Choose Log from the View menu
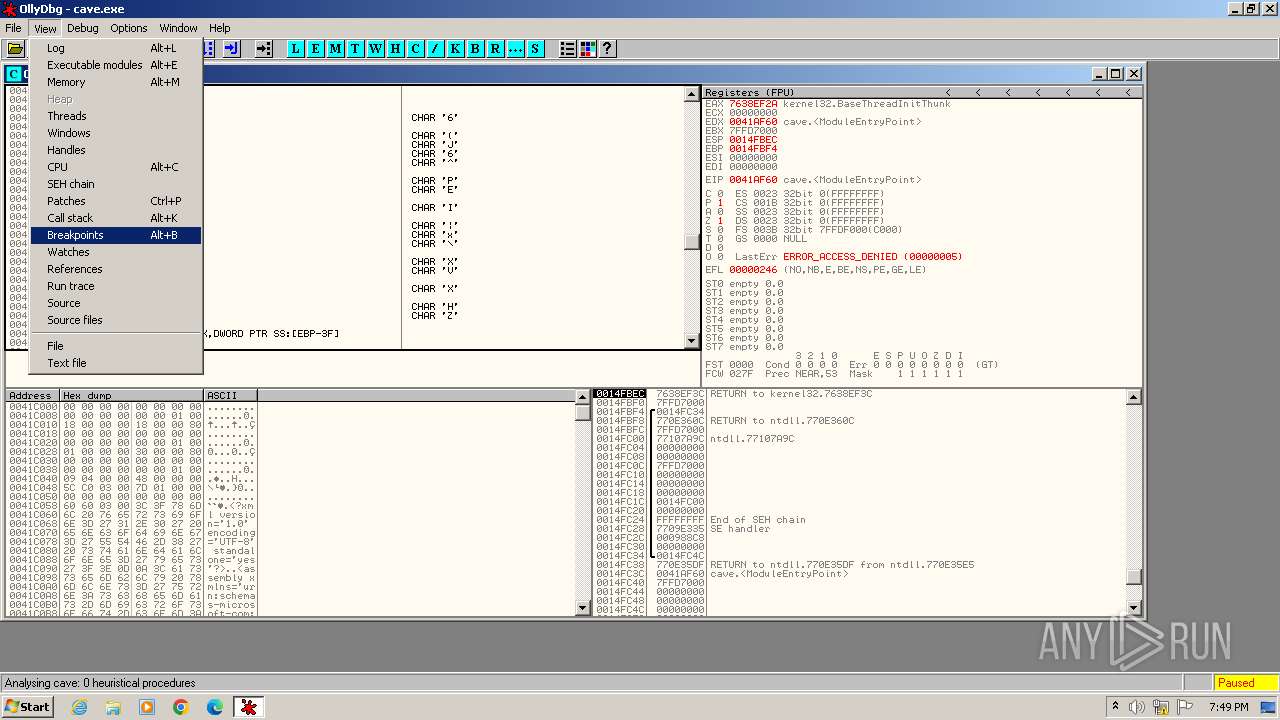The width and height of the screenshot is (1280, 720). [116, 48]
